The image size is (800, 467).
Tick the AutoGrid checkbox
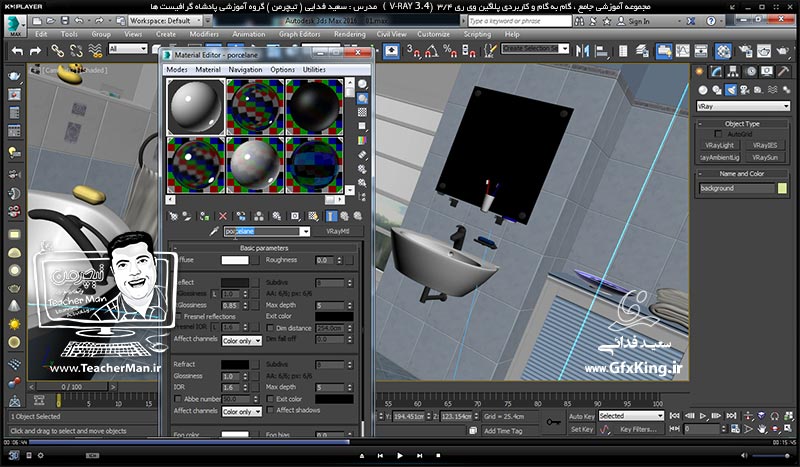pos(718,134)
